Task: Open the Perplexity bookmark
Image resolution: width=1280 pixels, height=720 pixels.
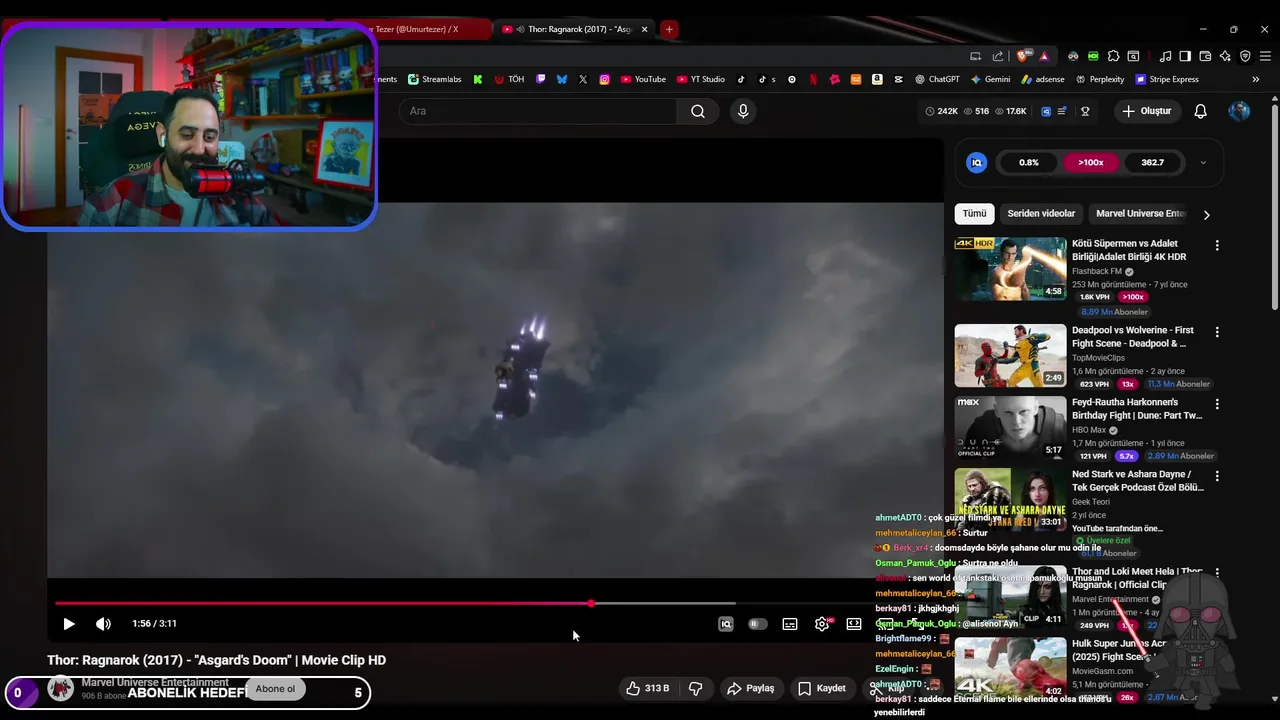Action: coord(1100,79)
